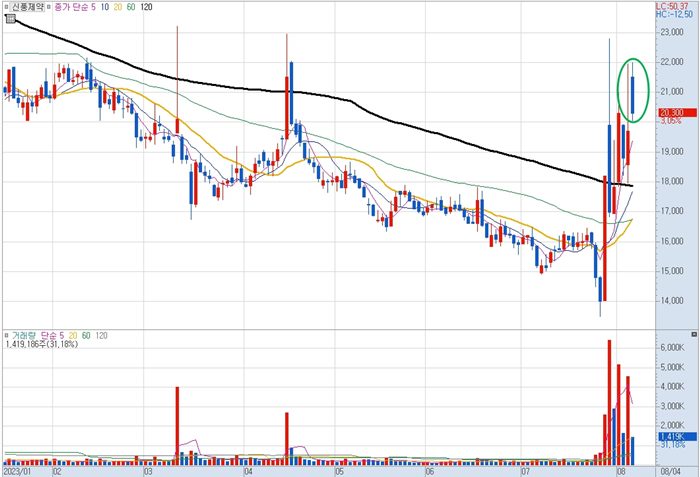Click the red 20,300 current price tag
This screenshot has height=477, width=700.
(677, 113)
